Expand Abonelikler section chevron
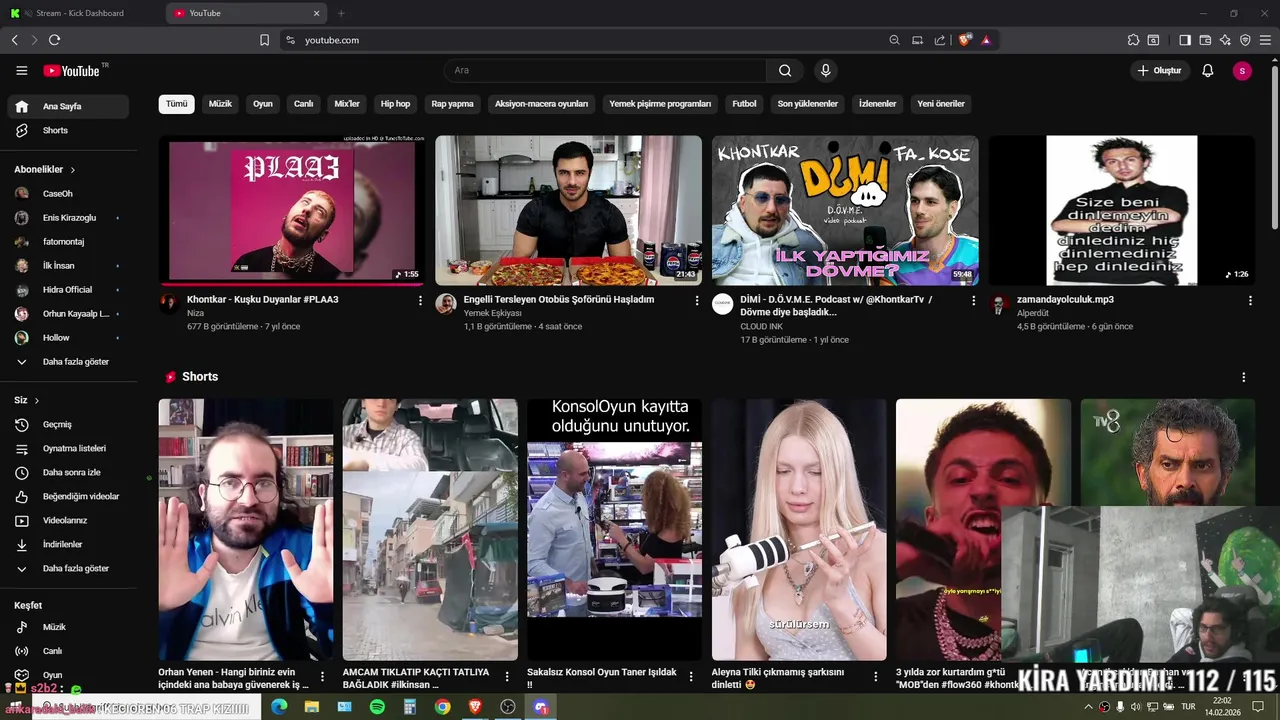This screenshot has height=720, width=1280. [73, 170]
